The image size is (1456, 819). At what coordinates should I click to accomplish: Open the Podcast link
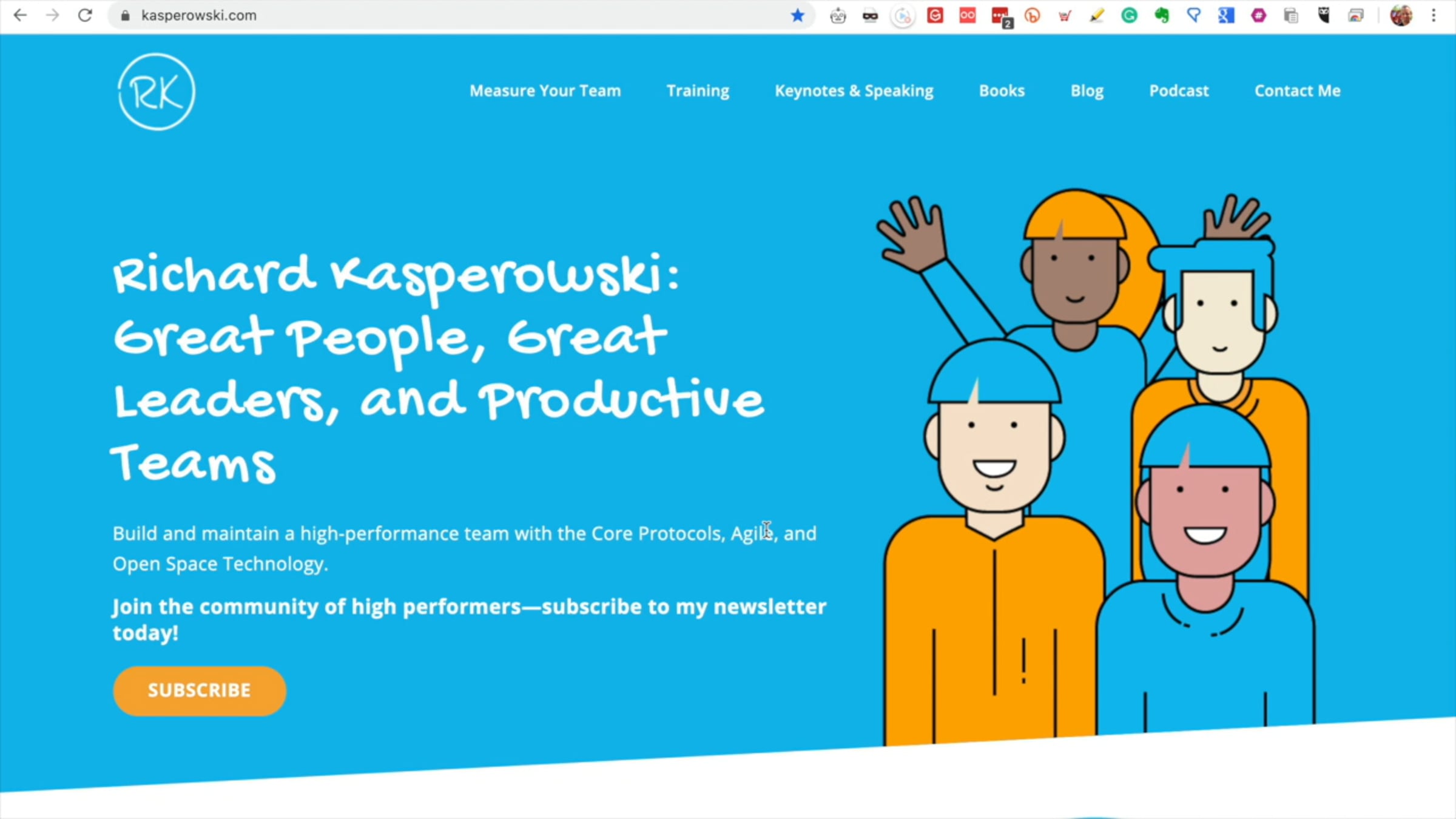pos(1178,91)
